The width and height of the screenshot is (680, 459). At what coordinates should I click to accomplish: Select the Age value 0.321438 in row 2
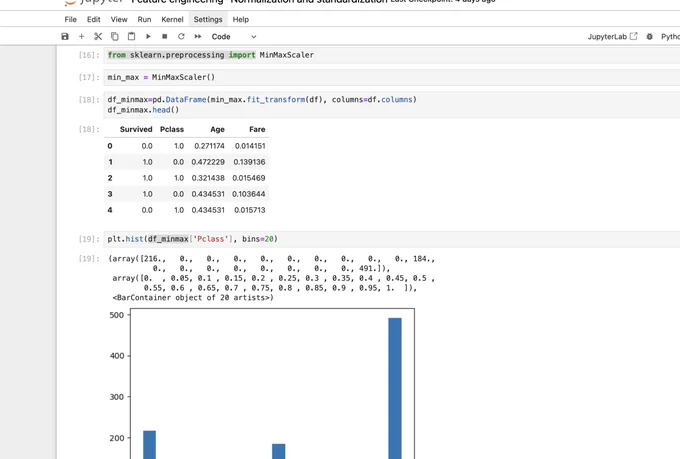click(208, 178)
